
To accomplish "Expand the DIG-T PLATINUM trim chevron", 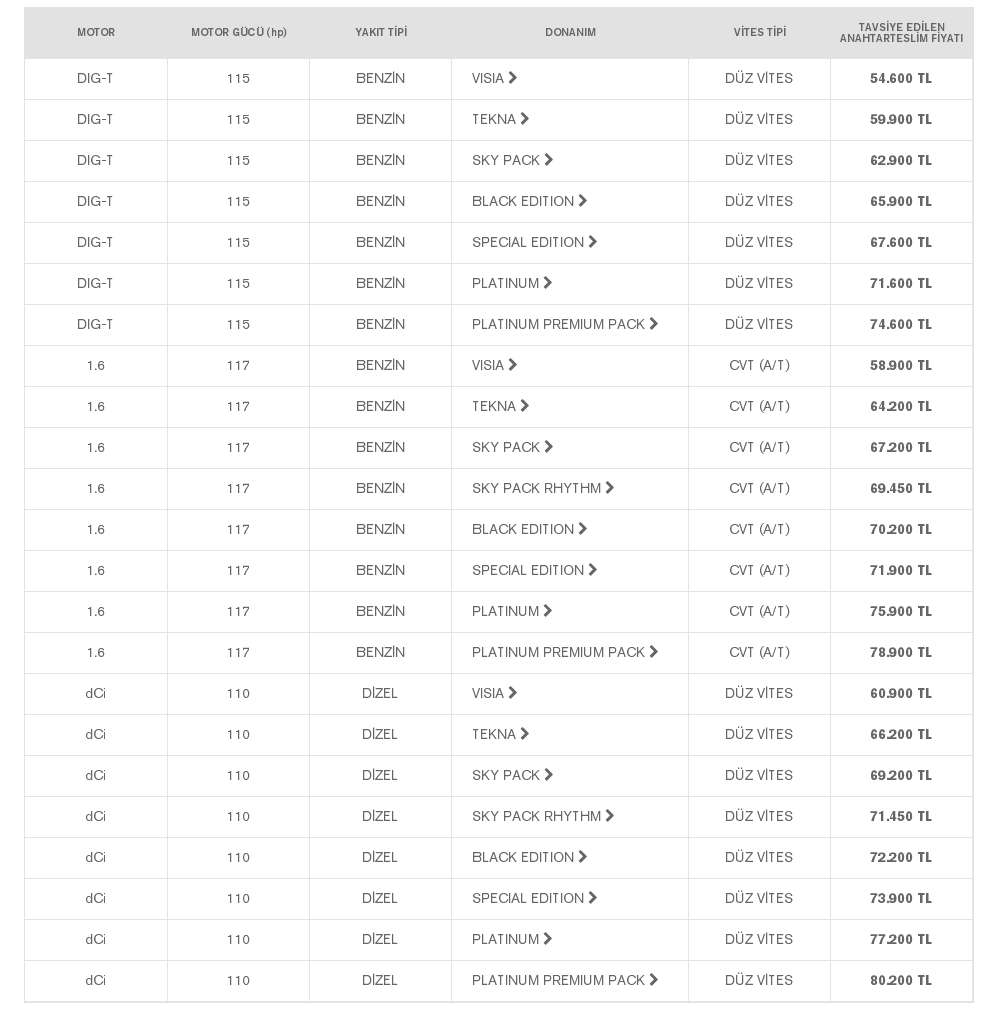I will tap(548, 282).
